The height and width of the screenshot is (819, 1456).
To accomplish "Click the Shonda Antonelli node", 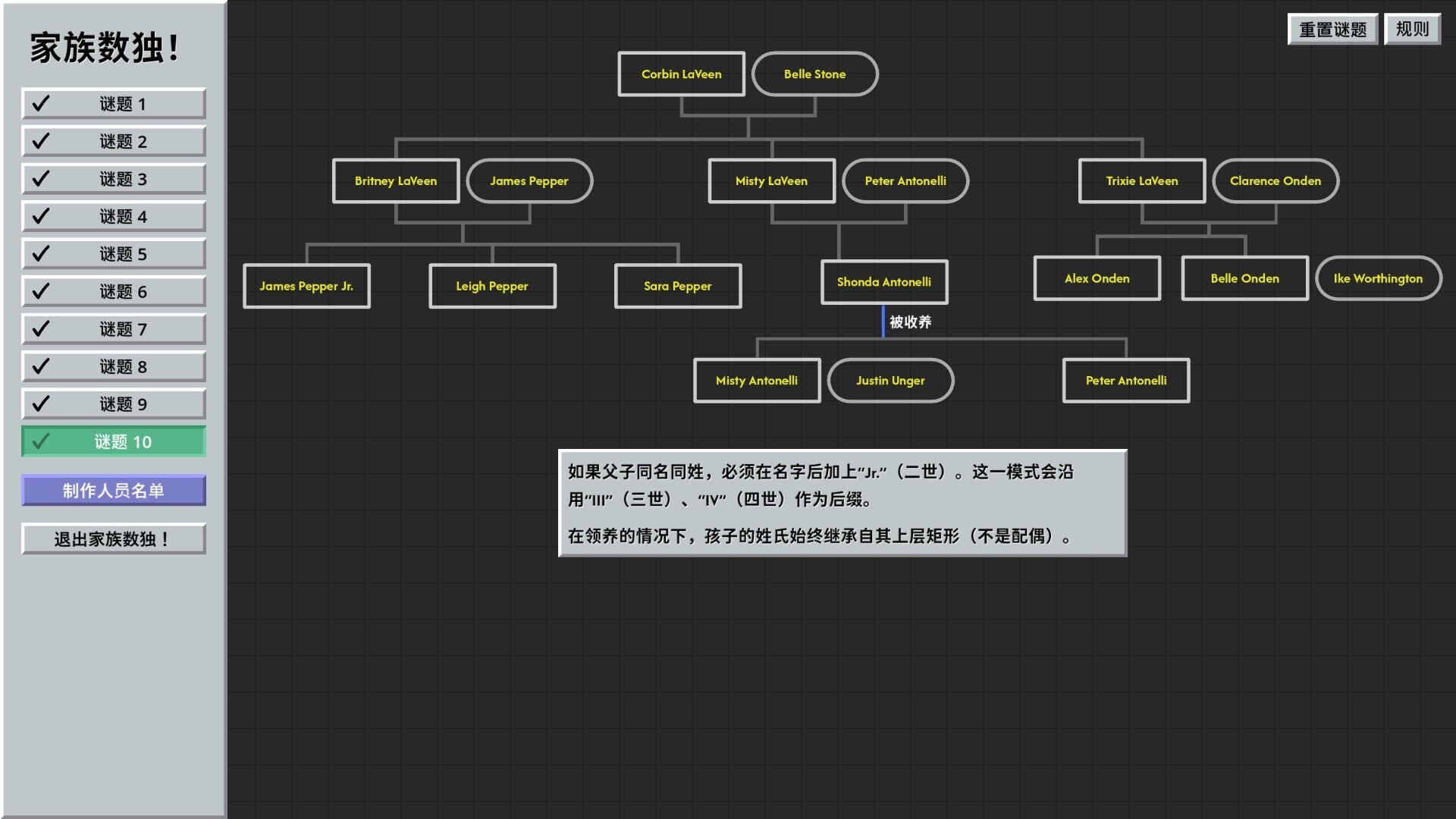I will point(883,282).
